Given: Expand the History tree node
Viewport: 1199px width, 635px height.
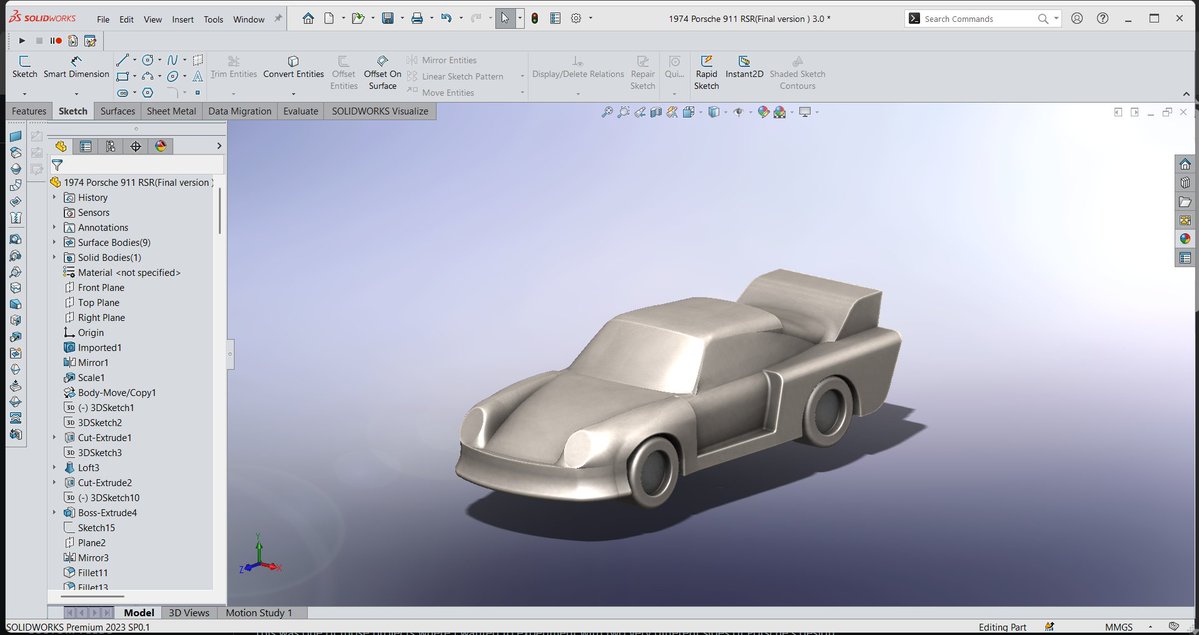Looking at the screenshot, I should coord(54,197).
